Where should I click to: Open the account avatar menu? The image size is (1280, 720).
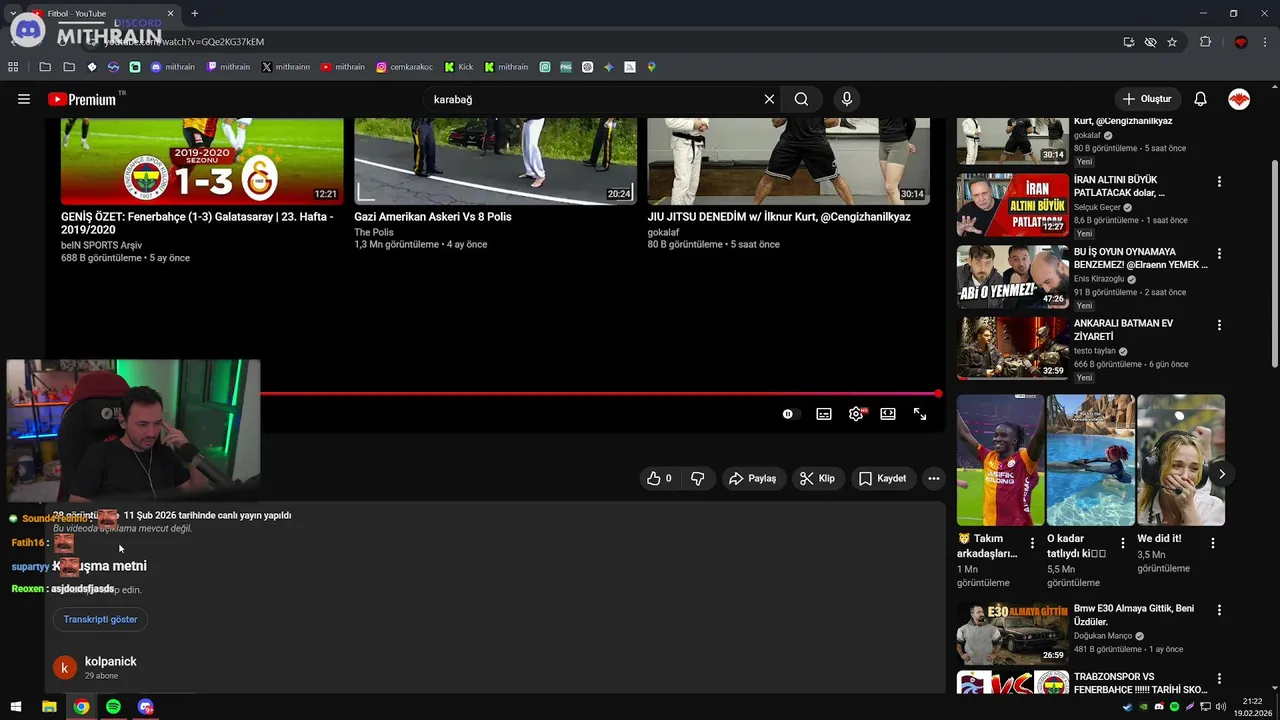click(1239, 99)
